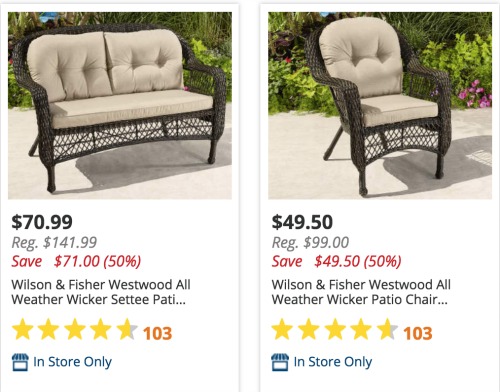Click the first star of settee rating
The height and width of the screenshot is (392, 500).
click(x=22, y=329)
